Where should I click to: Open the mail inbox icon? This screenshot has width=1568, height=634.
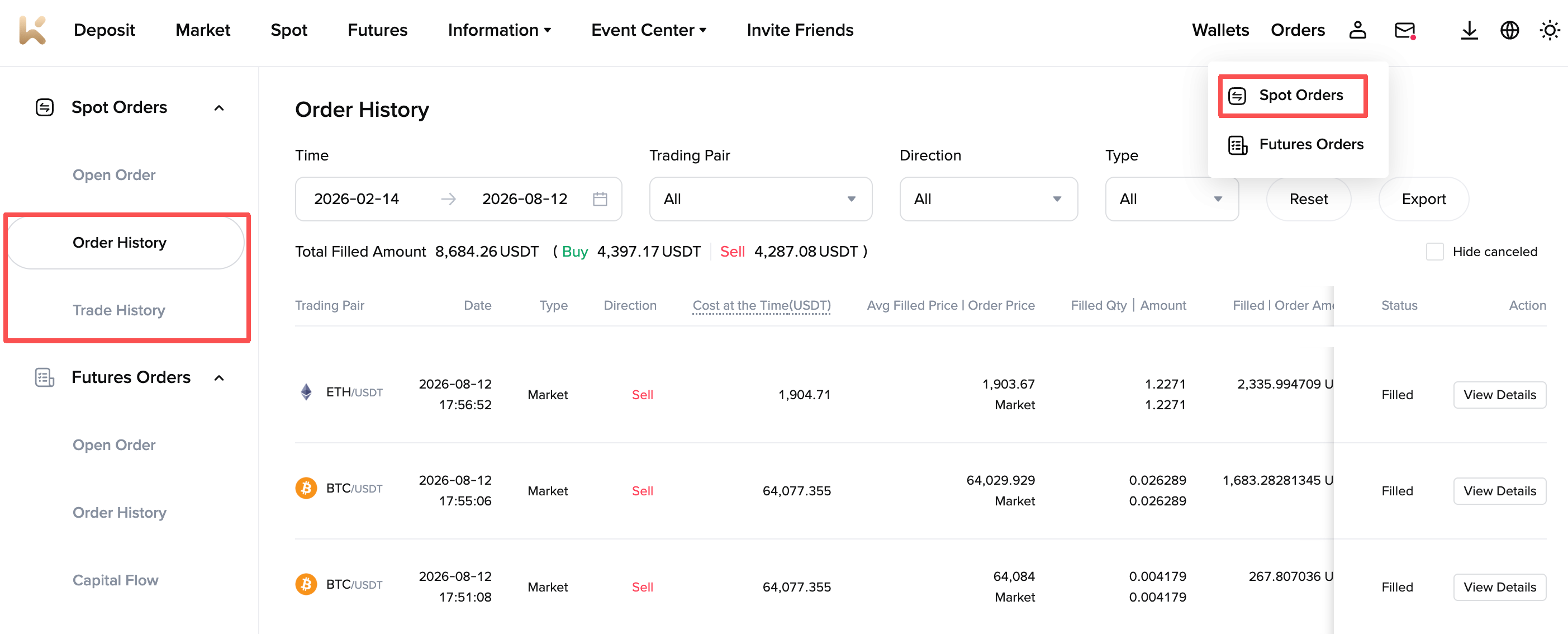tap(1405, 30)
